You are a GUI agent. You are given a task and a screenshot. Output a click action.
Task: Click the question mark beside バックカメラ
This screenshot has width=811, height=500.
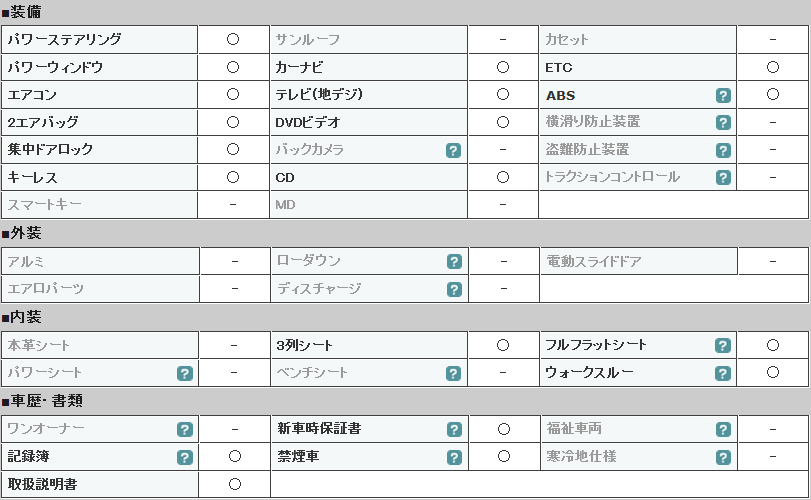[453, 150]
